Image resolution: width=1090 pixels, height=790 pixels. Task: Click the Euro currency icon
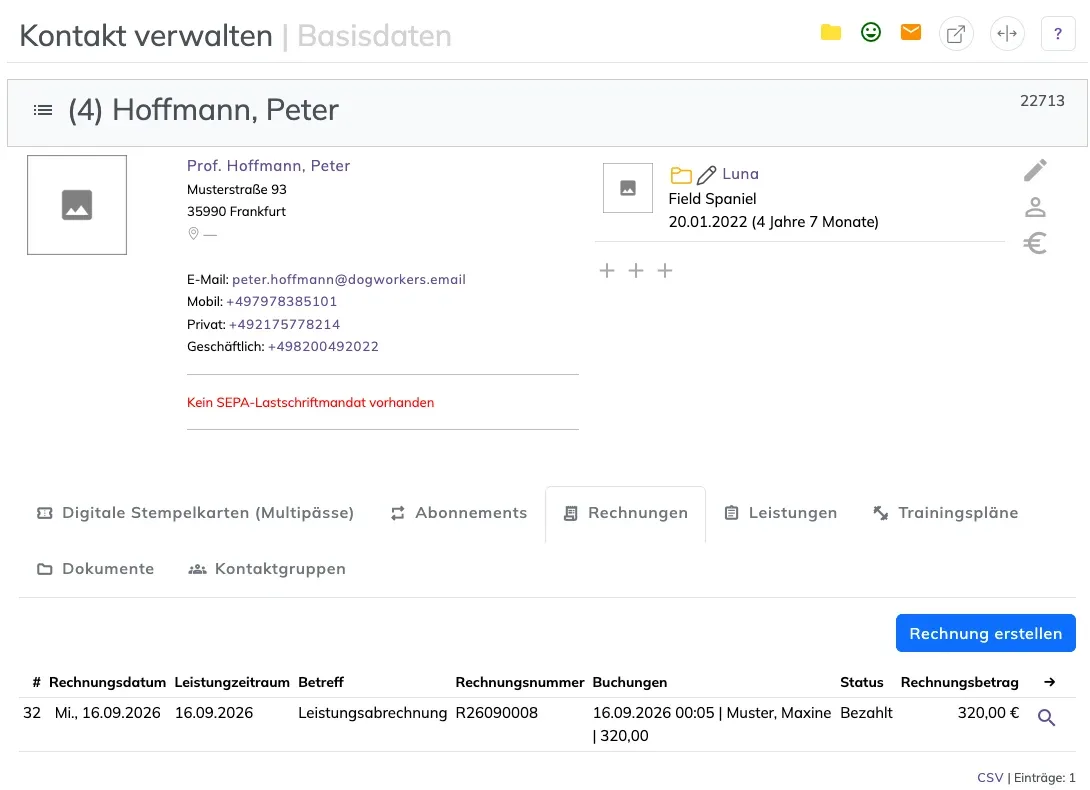(x=1035, y=243)
